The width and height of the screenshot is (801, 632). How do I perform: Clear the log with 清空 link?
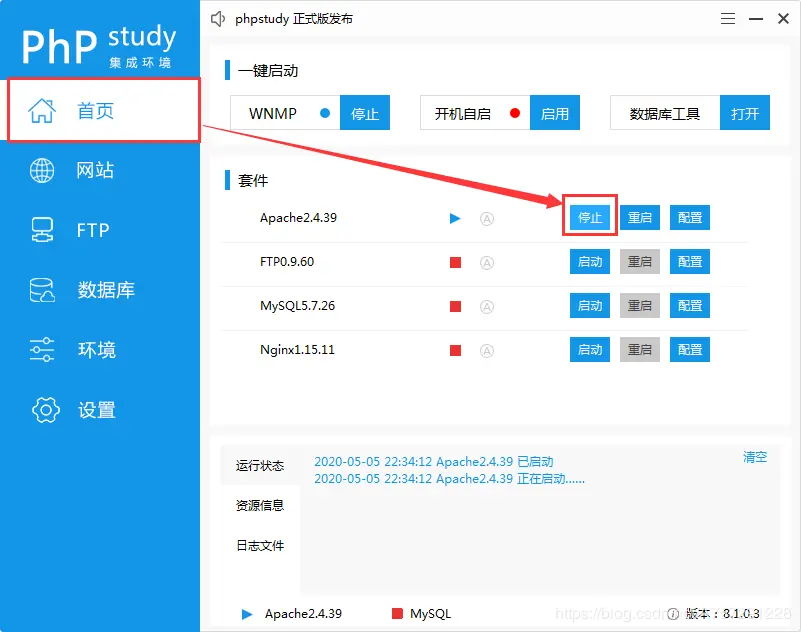point(755,457)
